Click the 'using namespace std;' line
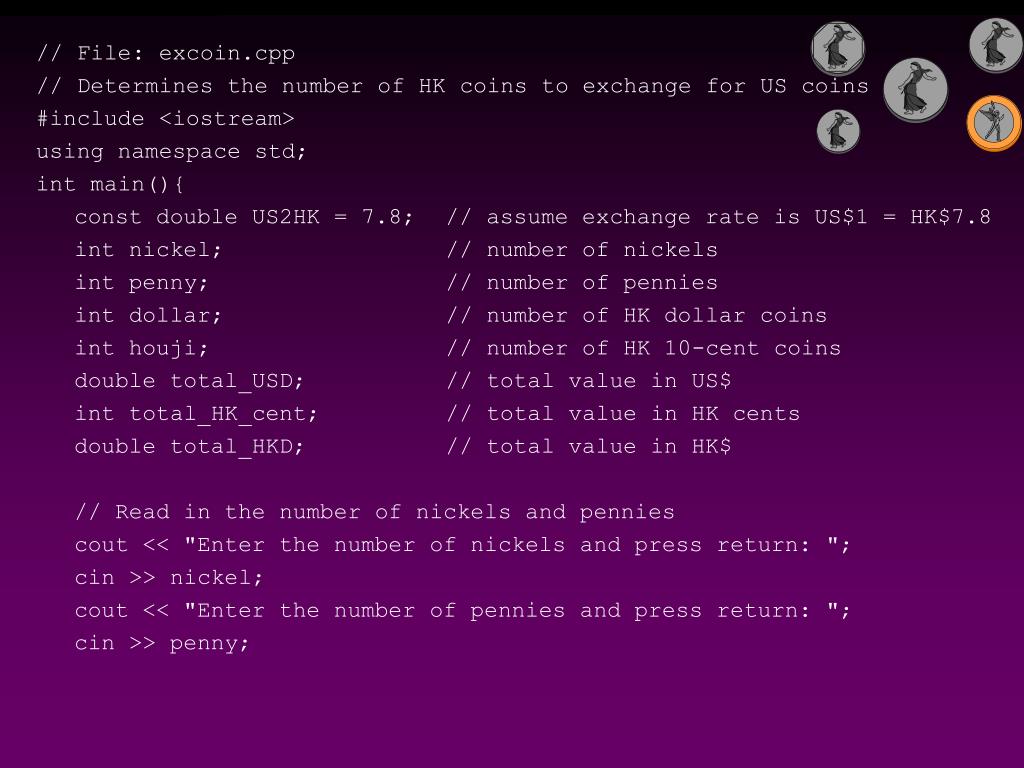Screen dimensions: 1024x768 (x=171, y=152)
